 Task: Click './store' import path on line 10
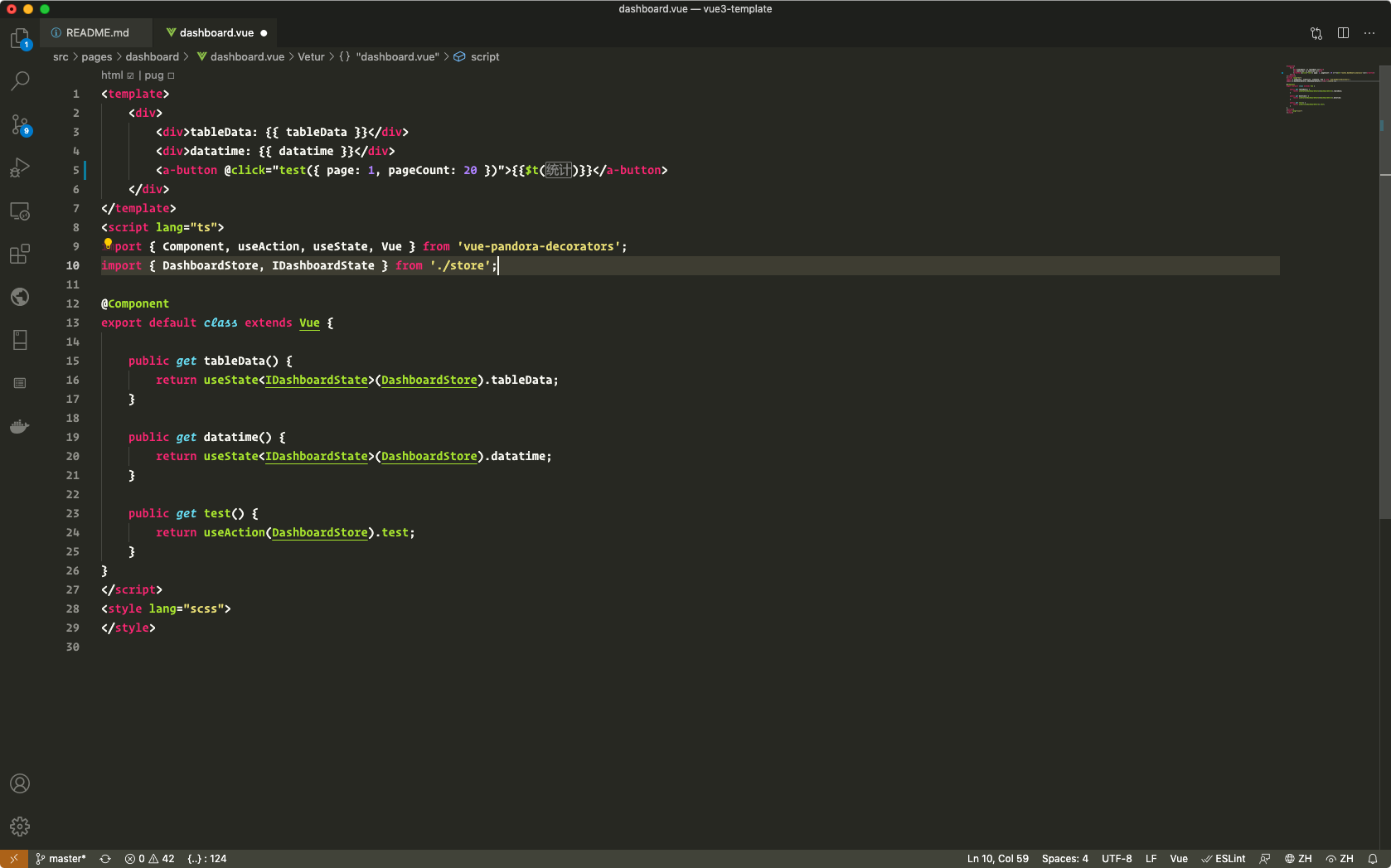coord(460,265)
